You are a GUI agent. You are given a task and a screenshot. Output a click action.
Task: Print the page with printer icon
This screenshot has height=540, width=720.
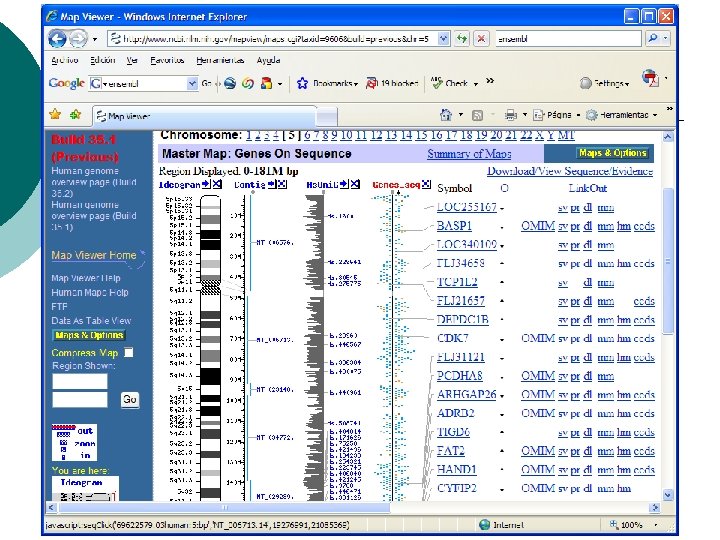point(511,115)
